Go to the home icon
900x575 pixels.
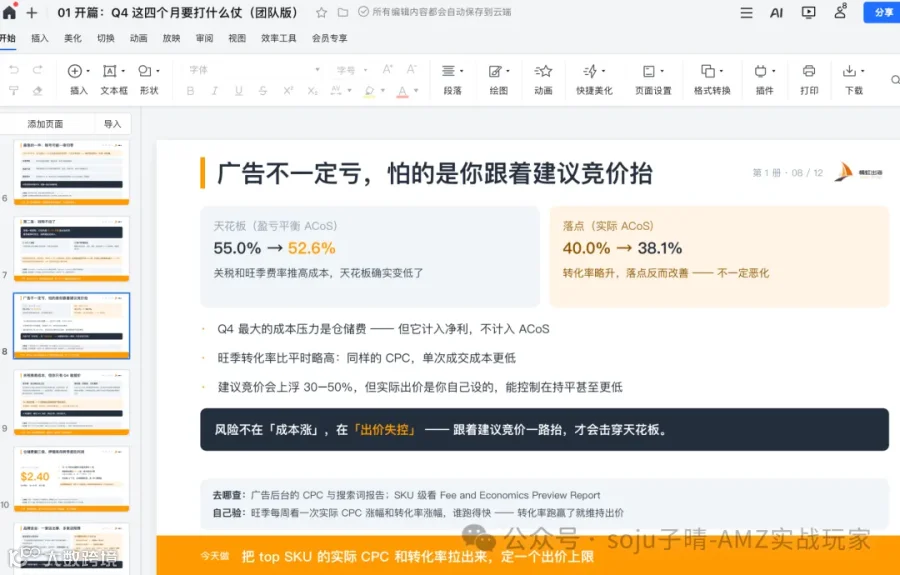click(9, 12)
